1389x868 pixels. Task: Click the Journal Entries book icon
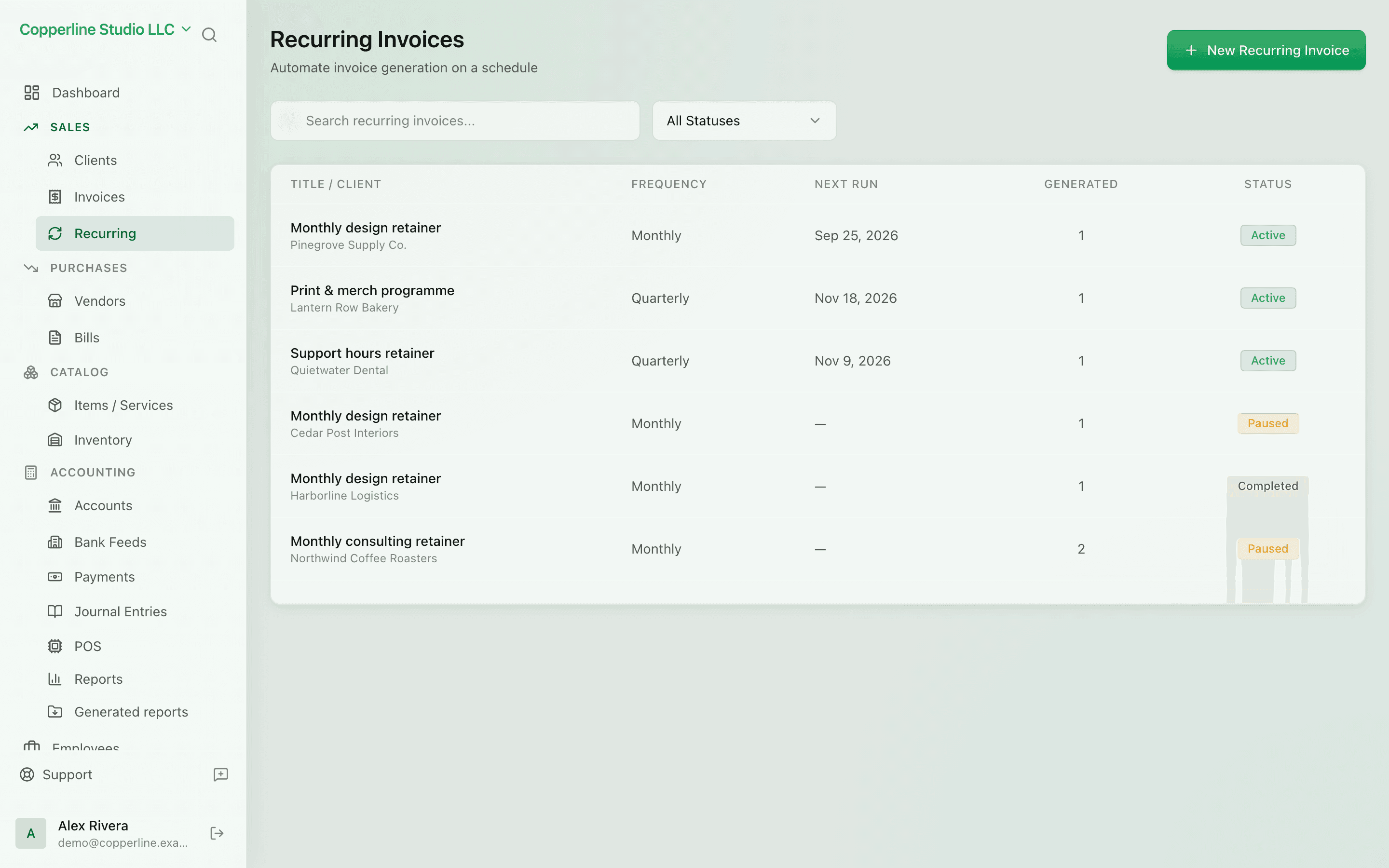55,611
